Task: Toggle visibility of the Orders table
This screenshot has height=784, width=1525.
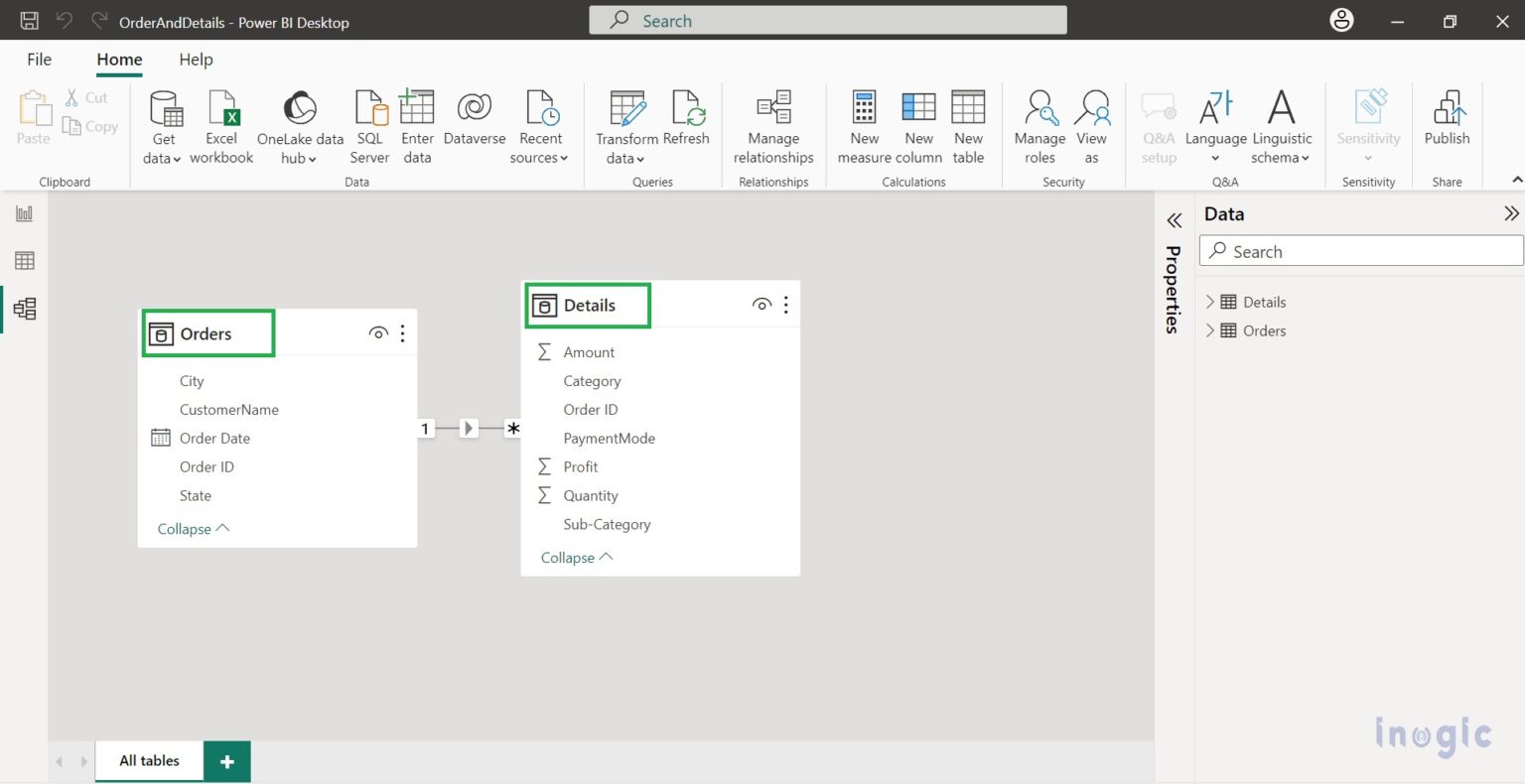Action: (378, 333)
